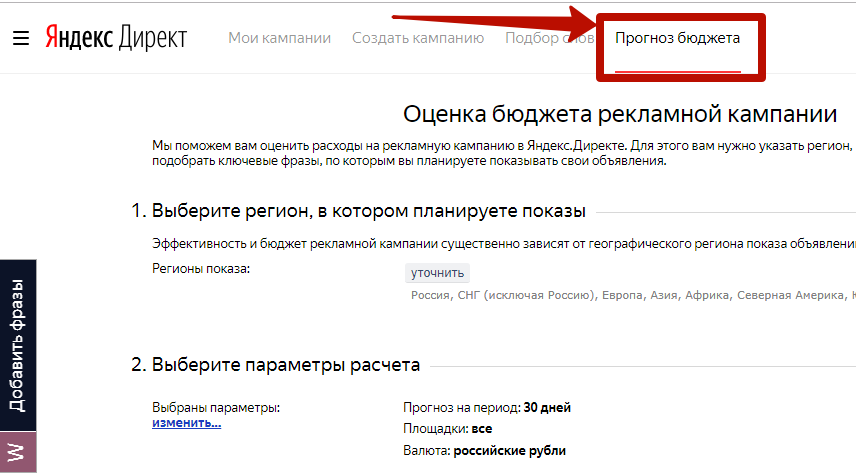Click the Регионы показа: label
The width and height of the screenshot is (856, 474).
201,269
